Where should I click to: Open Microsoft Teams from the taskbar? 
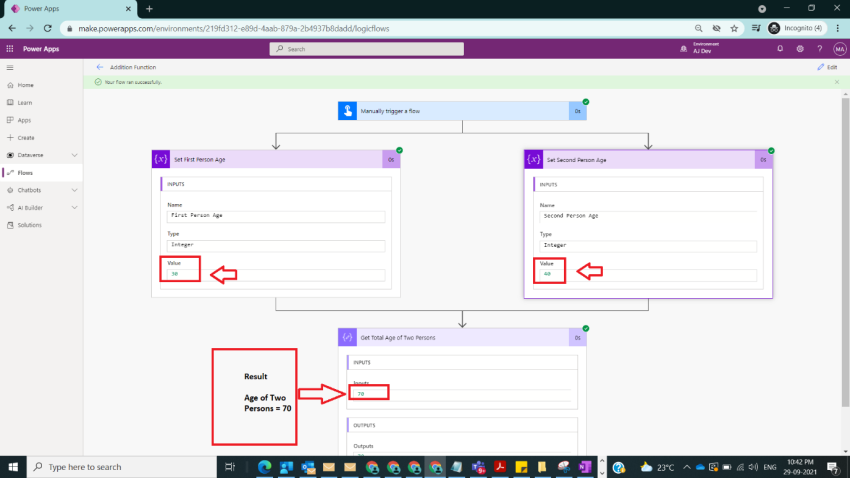point(478,467)
